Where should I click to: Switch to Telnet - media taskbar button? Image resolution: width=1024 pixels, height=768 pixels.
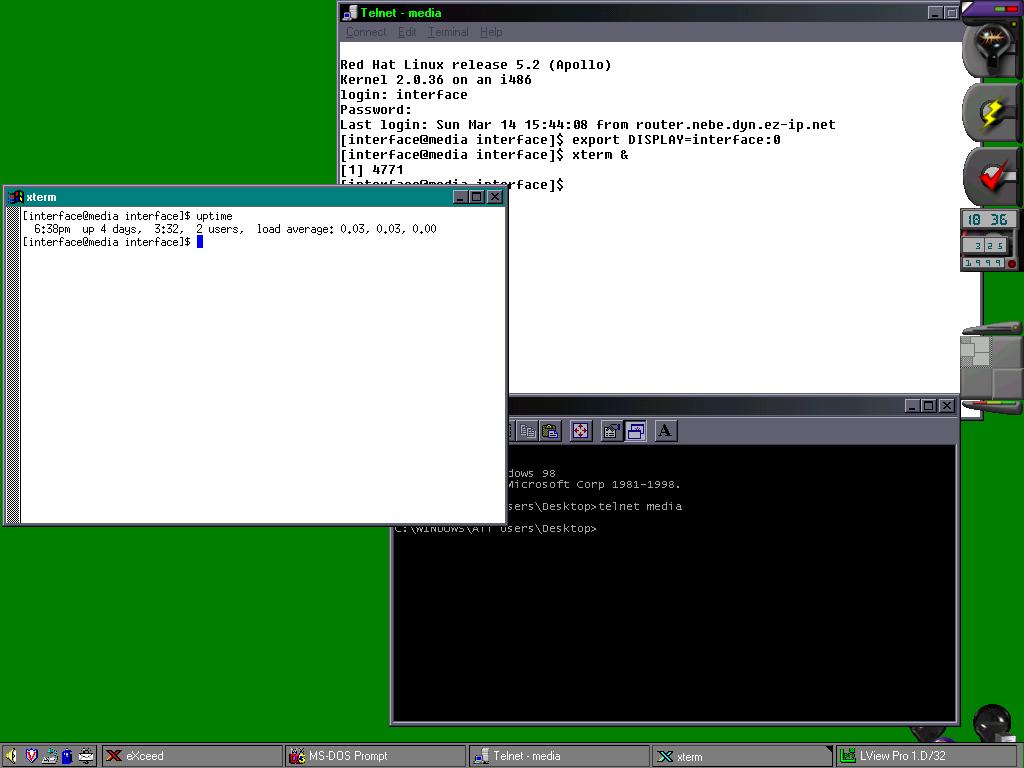(x=559, y=756)
